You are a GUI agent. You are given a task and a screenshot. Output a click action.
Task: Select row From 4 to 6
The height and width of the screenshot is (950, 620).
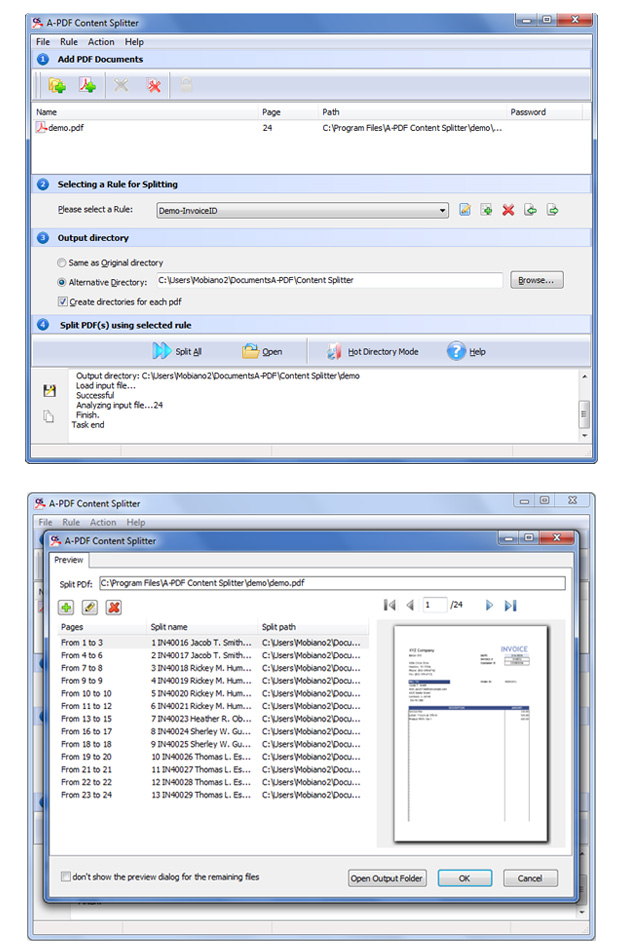pyautogui.click(x=212, y=655)
